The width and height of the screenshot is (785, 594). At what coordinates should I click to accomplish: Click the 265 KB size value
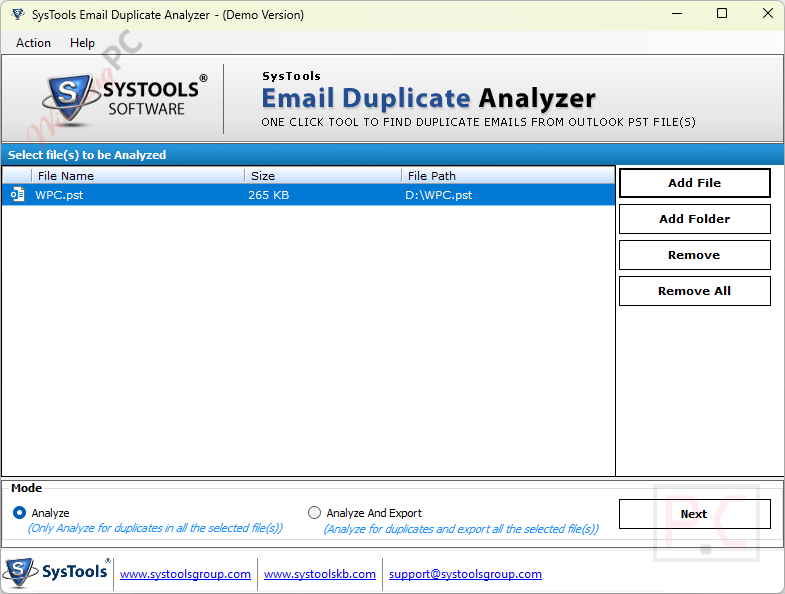(x=268, y=195)
